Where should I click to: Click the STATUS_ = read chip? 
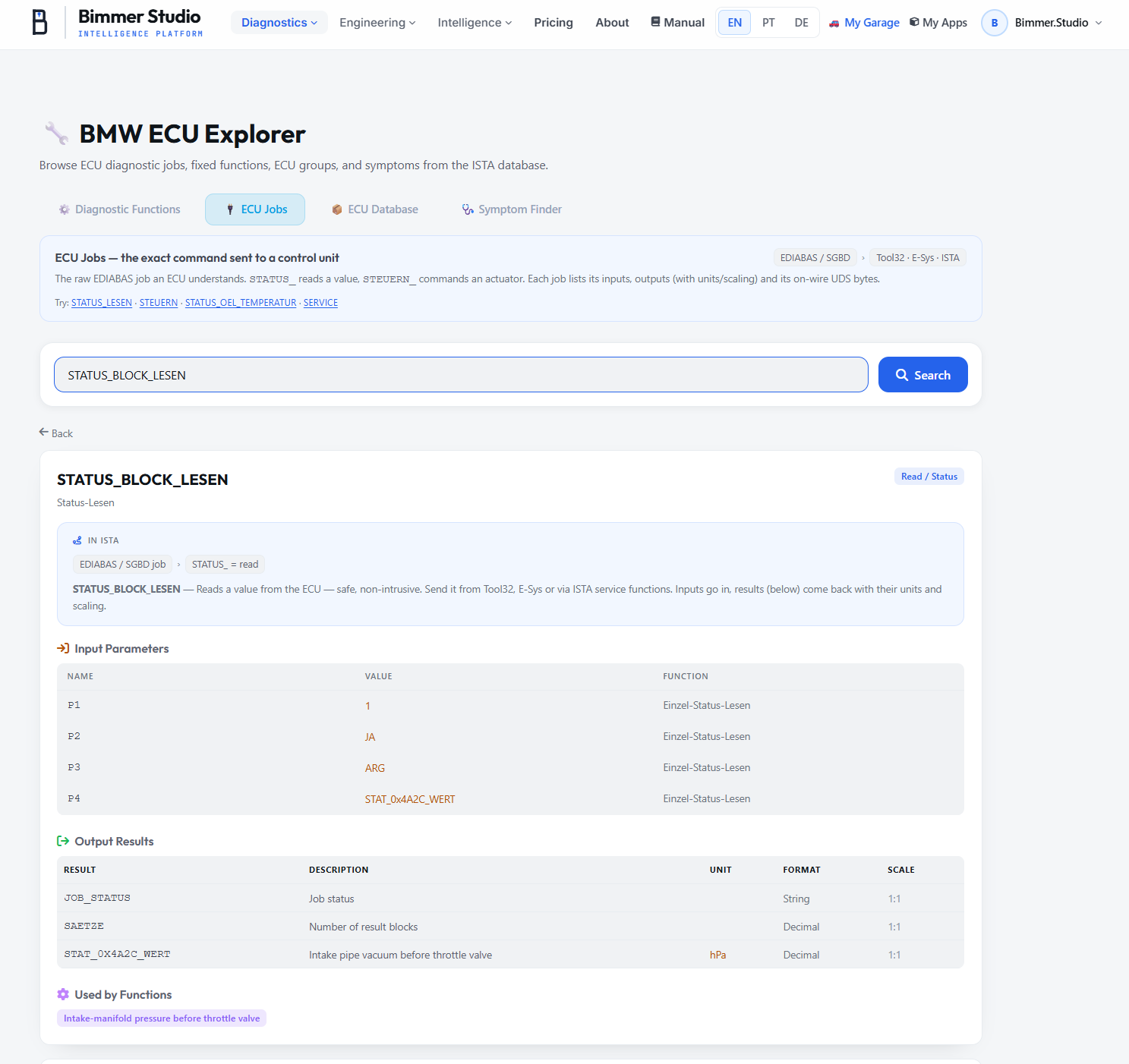tap(225, 565)
